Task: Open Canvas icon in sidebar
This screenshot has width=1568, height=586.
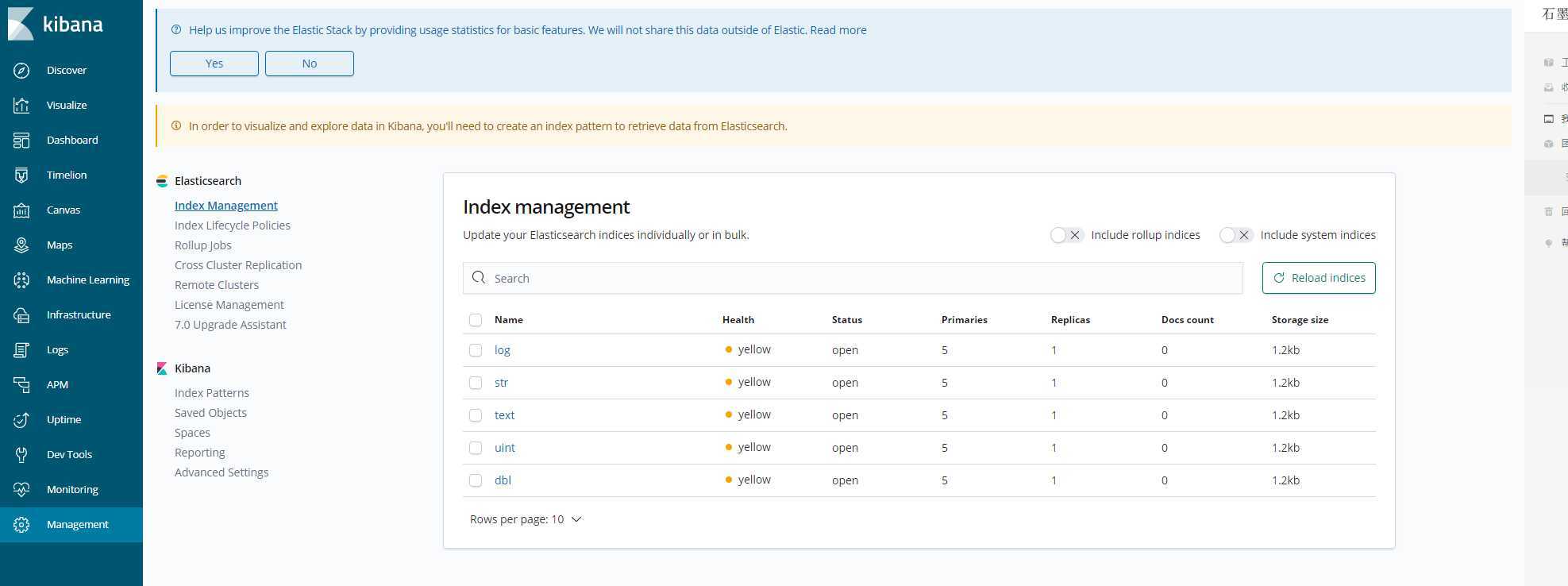Action: 21,210
